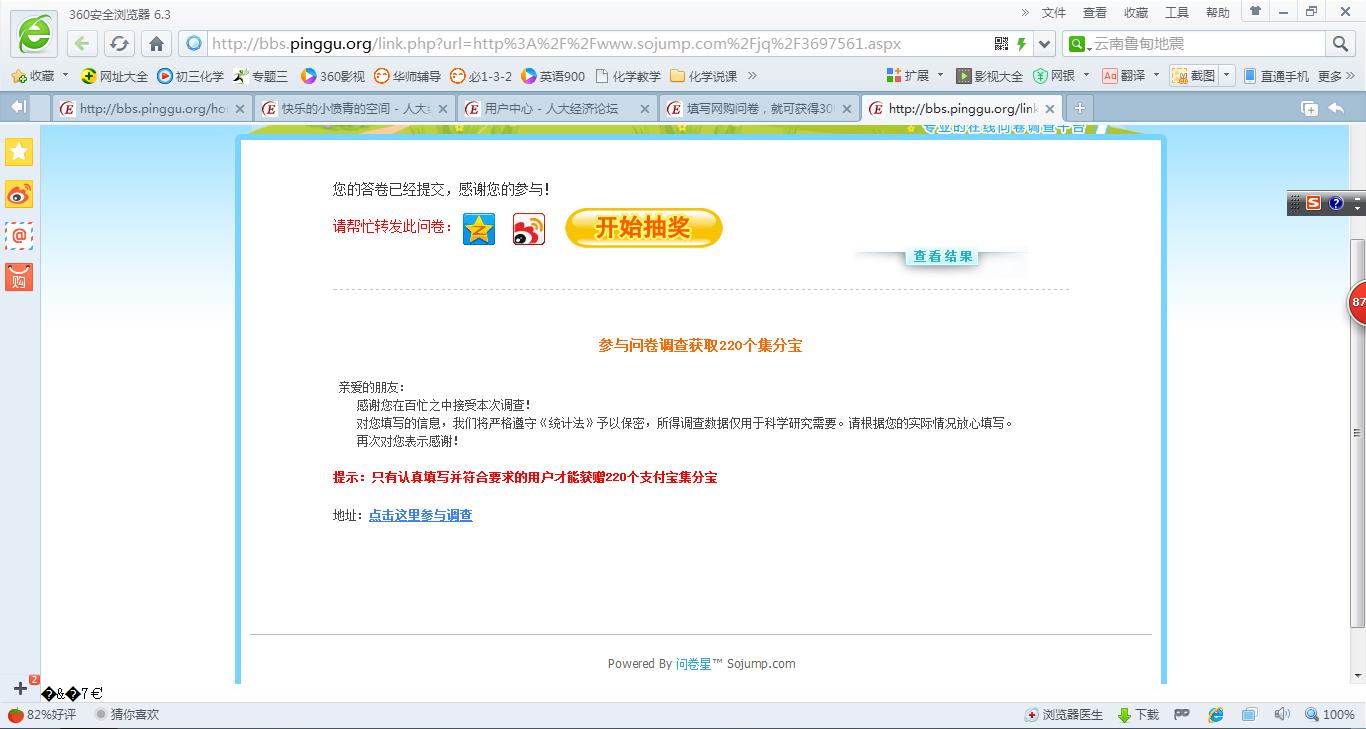
Task: Switch to the 快乐的小愤青的空间 tab
Action: [x=354, y=109]
